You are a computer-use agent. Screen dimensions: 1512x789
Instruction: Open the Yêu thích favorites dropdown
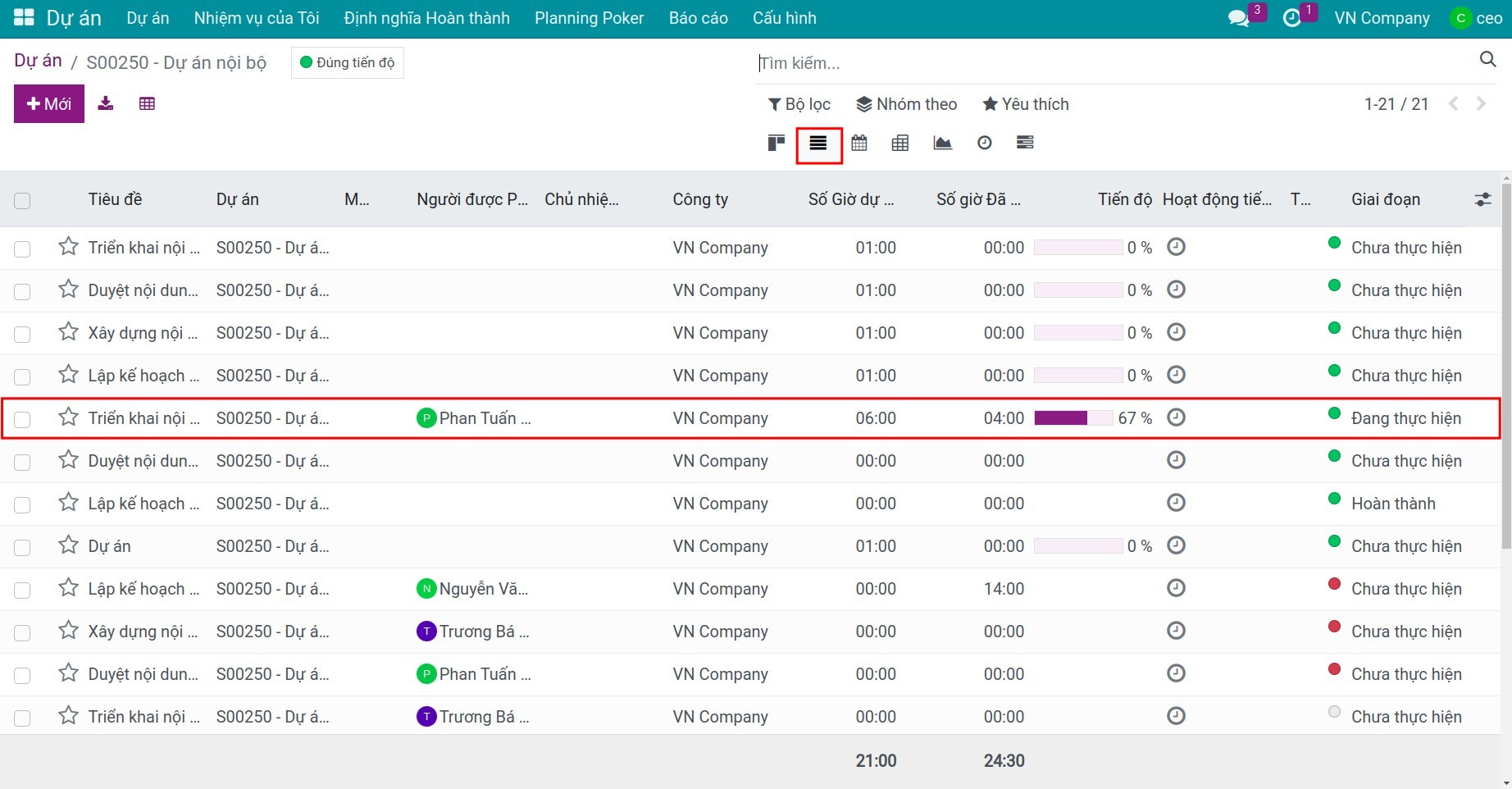click(1026, 104)
